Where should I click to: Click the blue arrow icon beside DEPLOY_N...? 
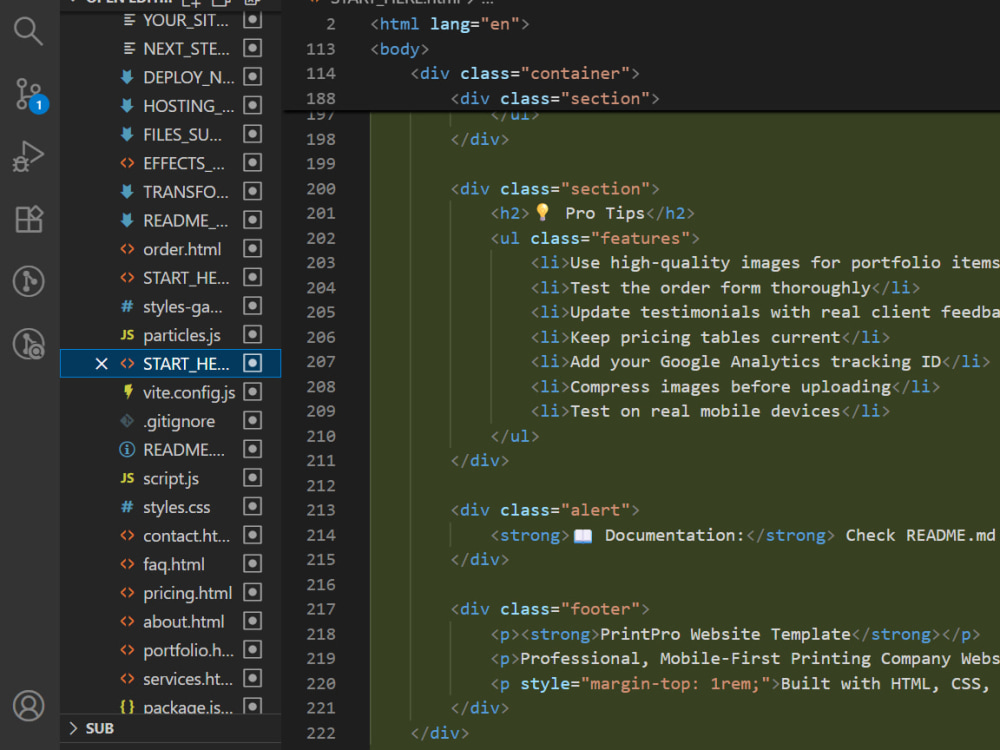tap(127, 77)
